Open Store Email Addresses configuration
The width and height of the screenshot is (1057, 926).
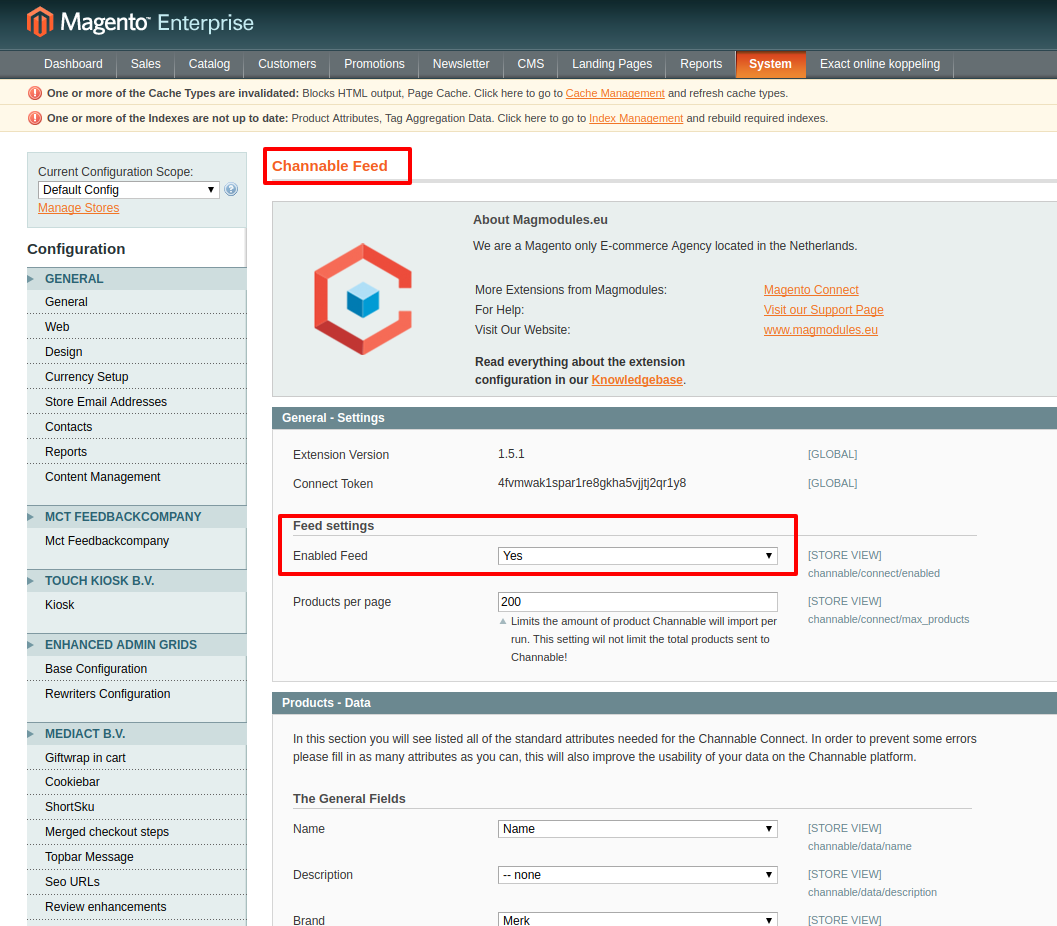pos(137,402)
